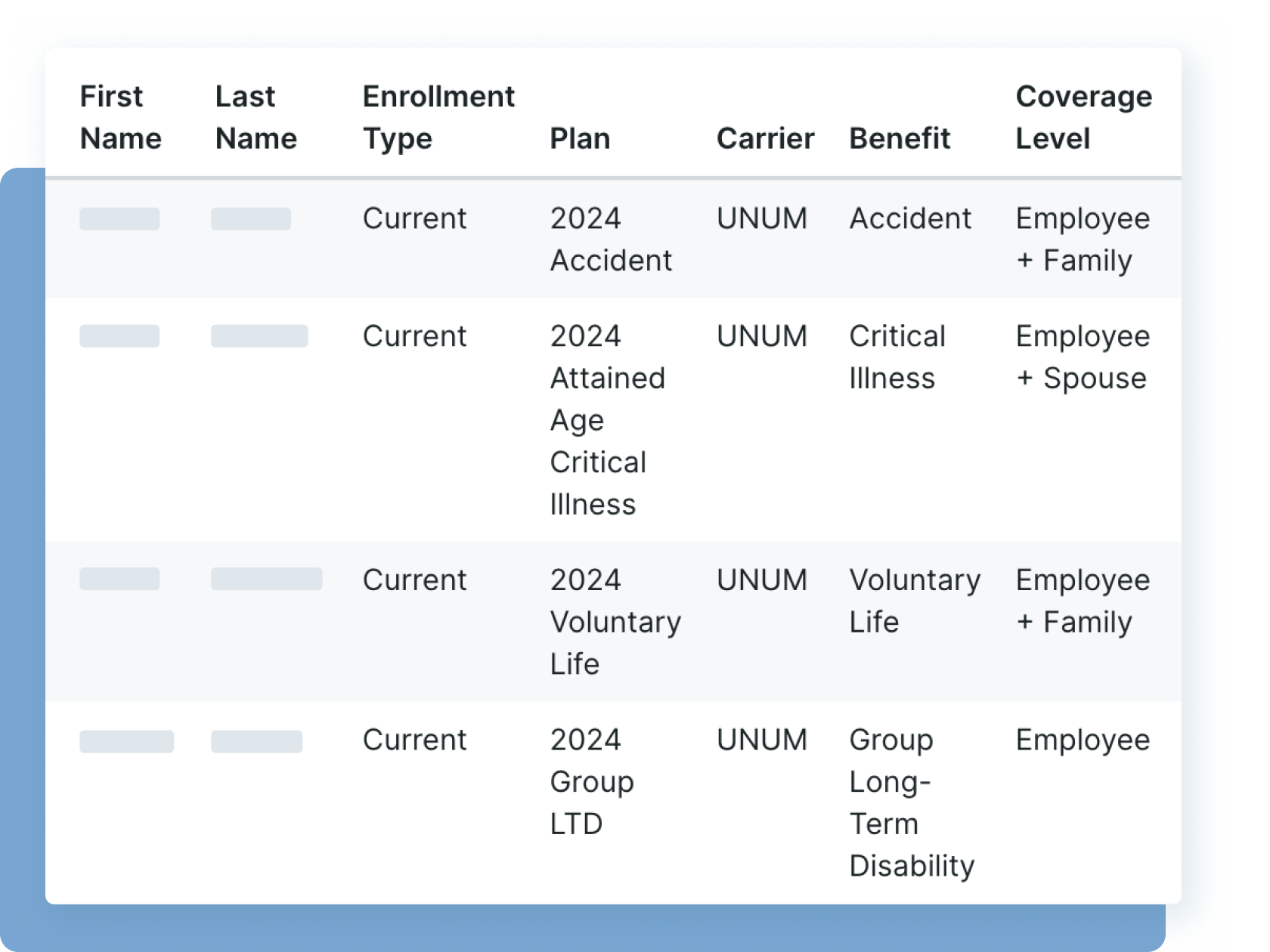
Task: Click Current enrollment type in Critical Illness row
Action: click(x=414, y=337)
